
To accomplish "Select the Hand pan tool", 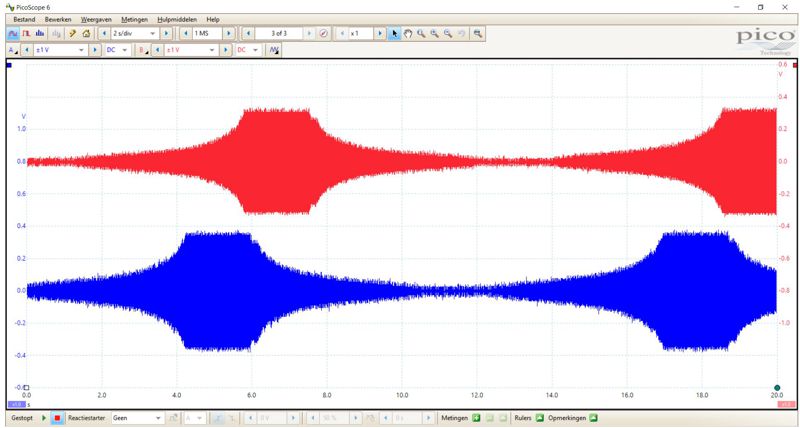I will 408,34.
